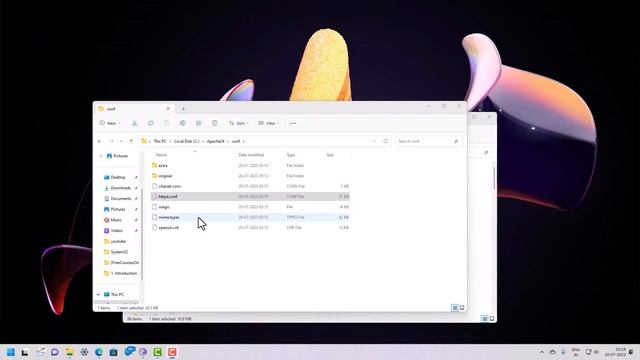Expand the Pictures item atop the sidebar
This screenshot has height=360, width=640.
[101, 156]
